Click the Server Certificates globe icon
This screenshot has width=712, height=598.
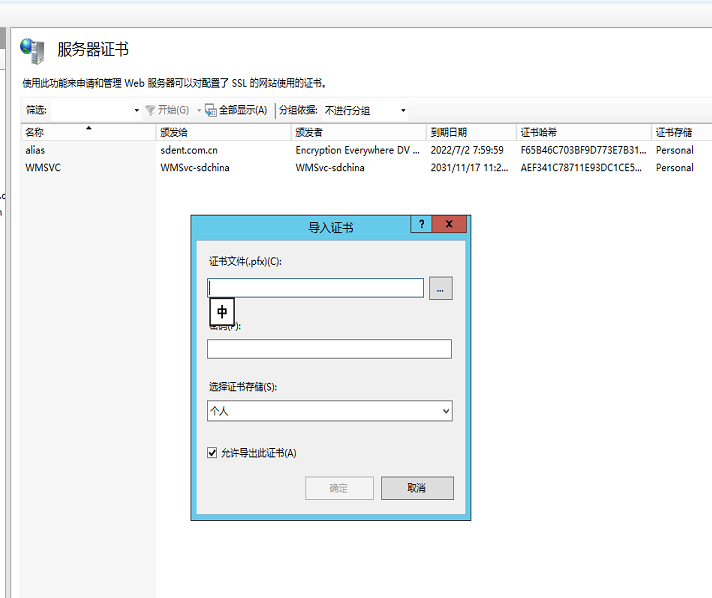point(33,51)
